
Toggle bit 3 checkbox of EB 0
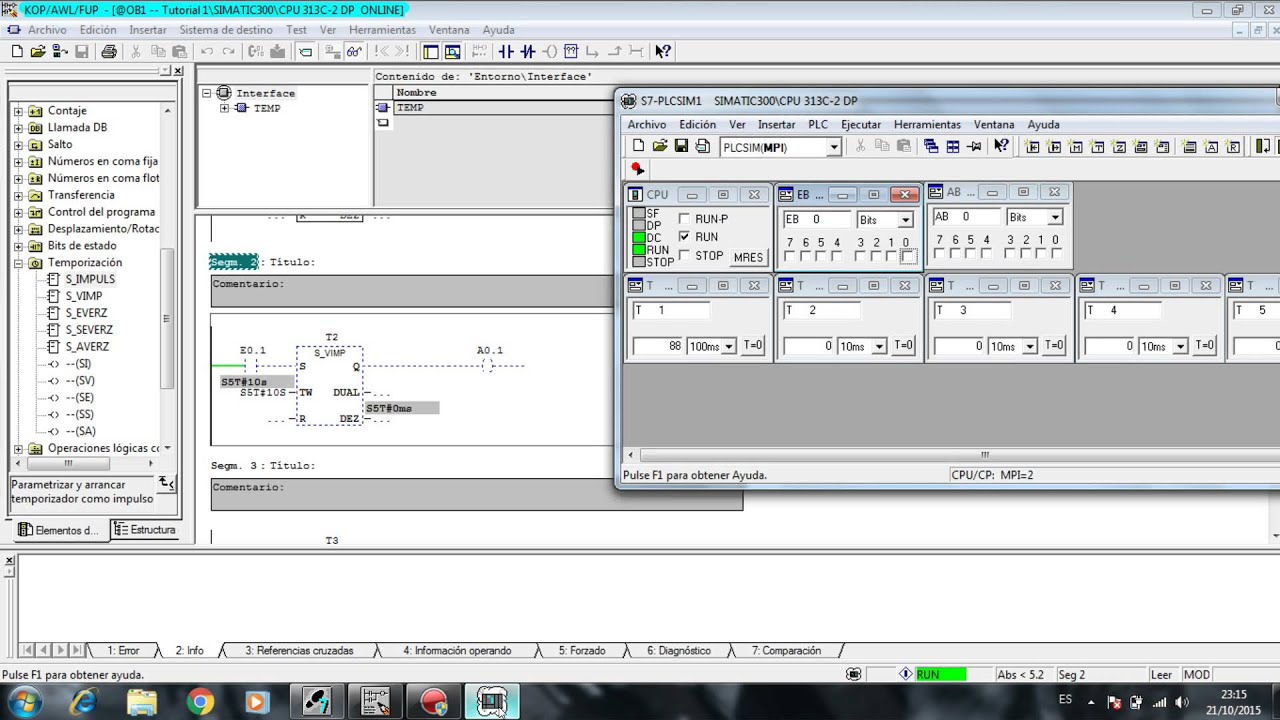[x=860, y=256]
